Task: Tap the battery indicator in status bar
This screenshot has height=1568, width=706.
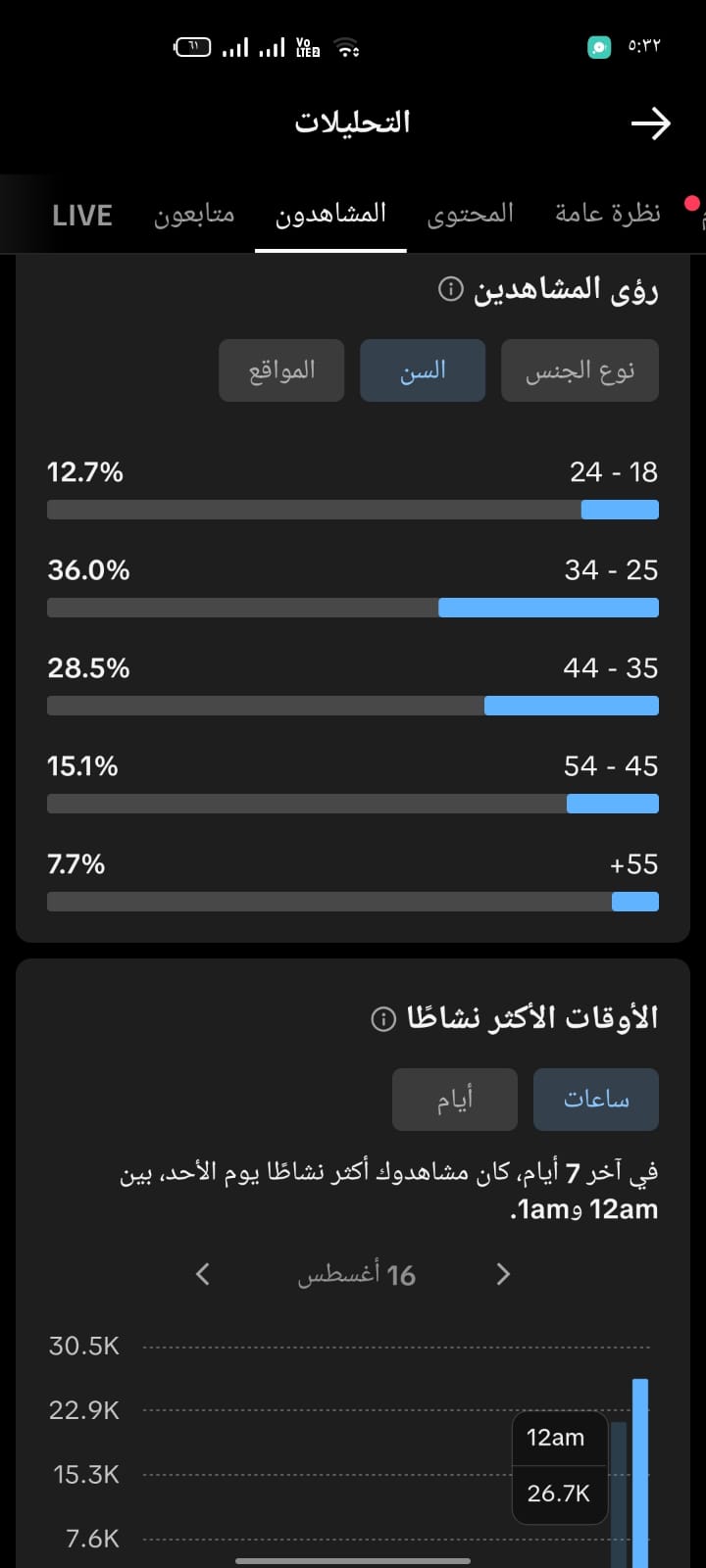Action: click(192, 46)
